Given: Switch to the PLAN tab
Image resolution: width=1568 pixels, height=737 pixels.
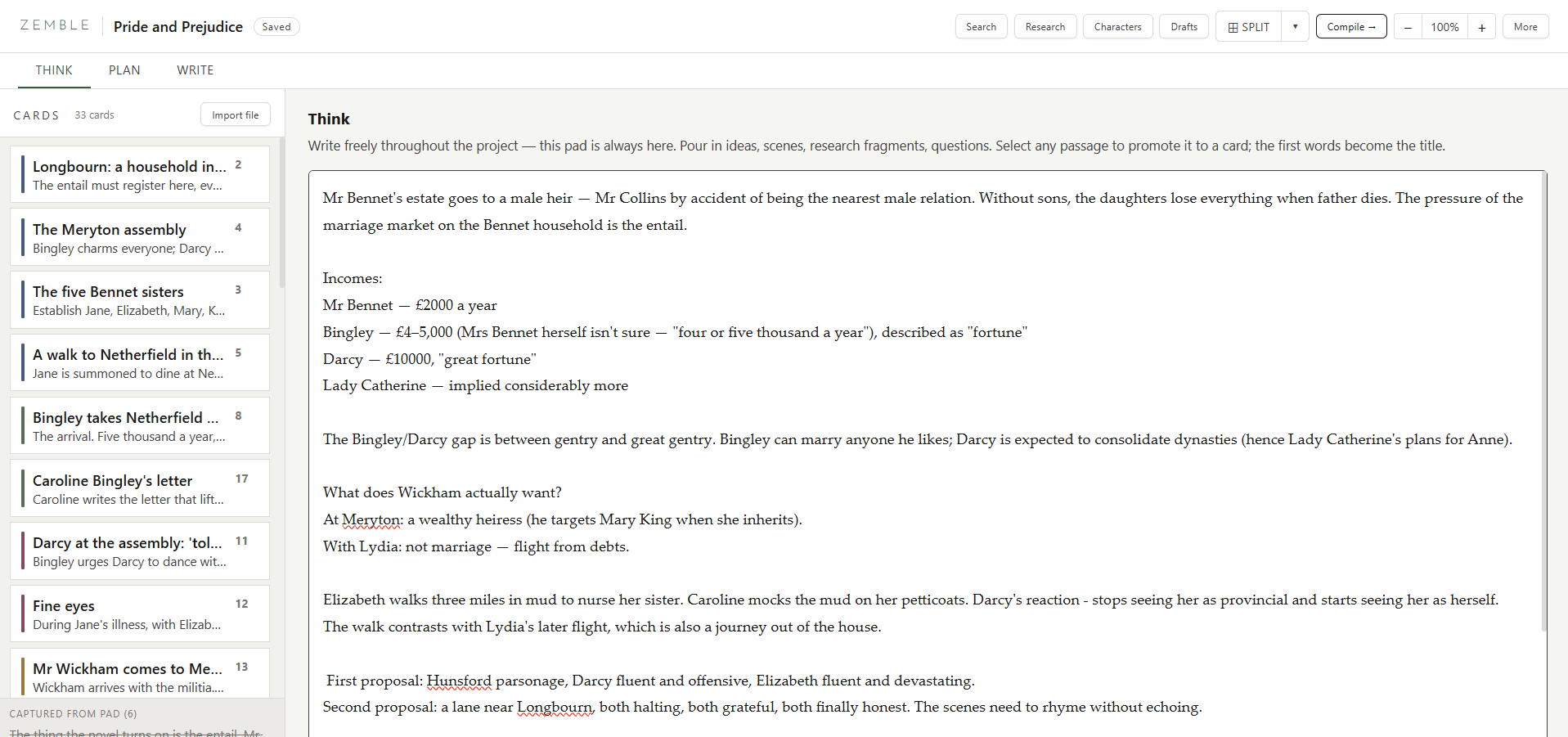Looking at the screenshot, I should (124, 70).
